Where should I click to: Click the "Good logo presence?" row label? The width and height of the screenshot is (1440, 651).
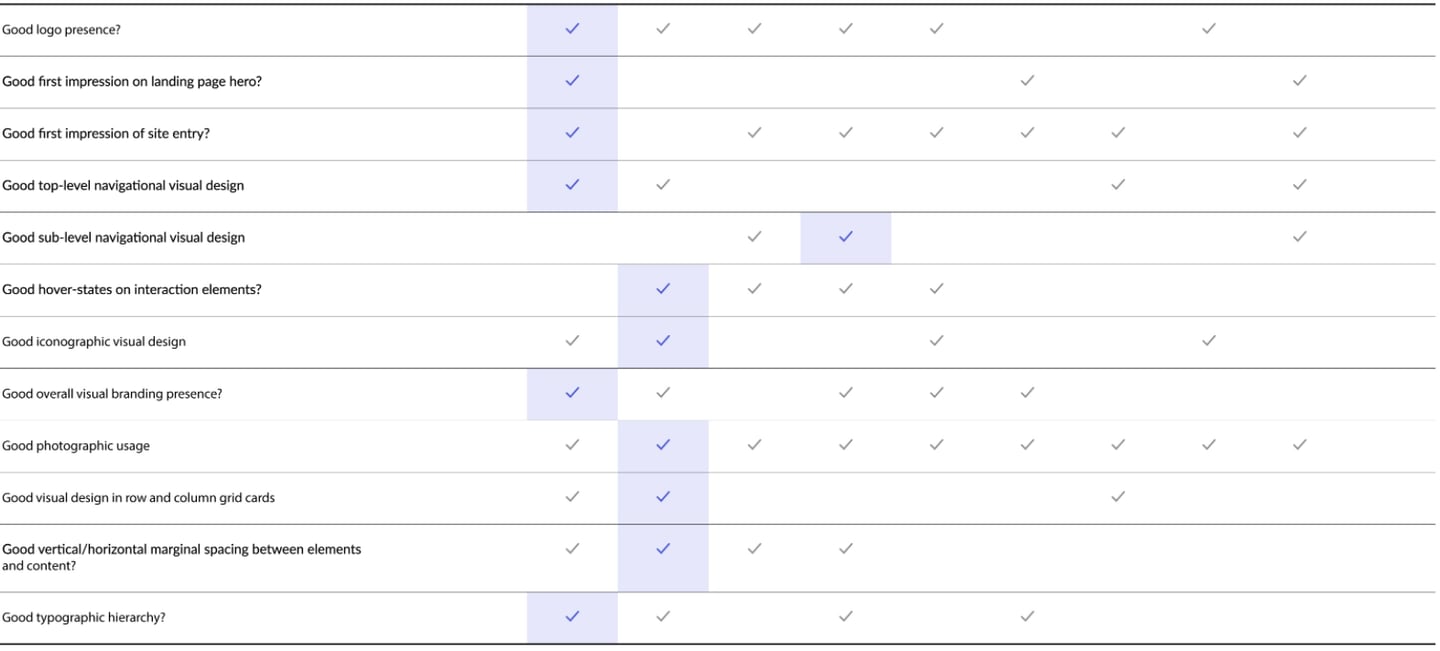coord(61,30)
